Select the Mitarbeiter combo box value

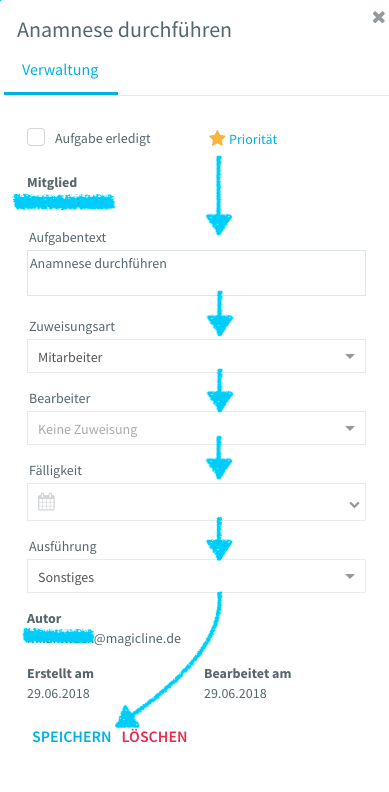197,356
